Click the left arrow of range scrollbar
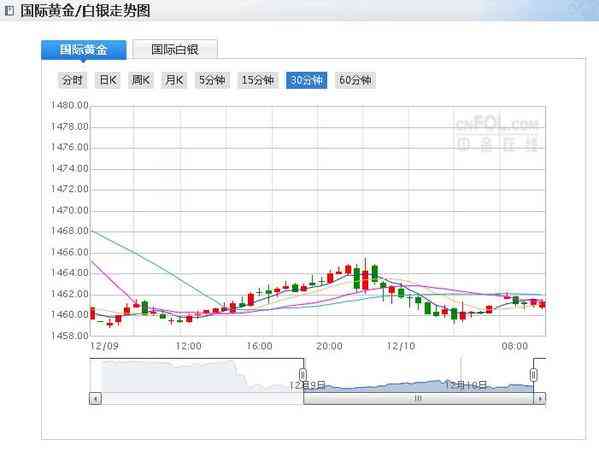This screenshot has width=599, height=451. pyautogui.click(x=96, y=399)
